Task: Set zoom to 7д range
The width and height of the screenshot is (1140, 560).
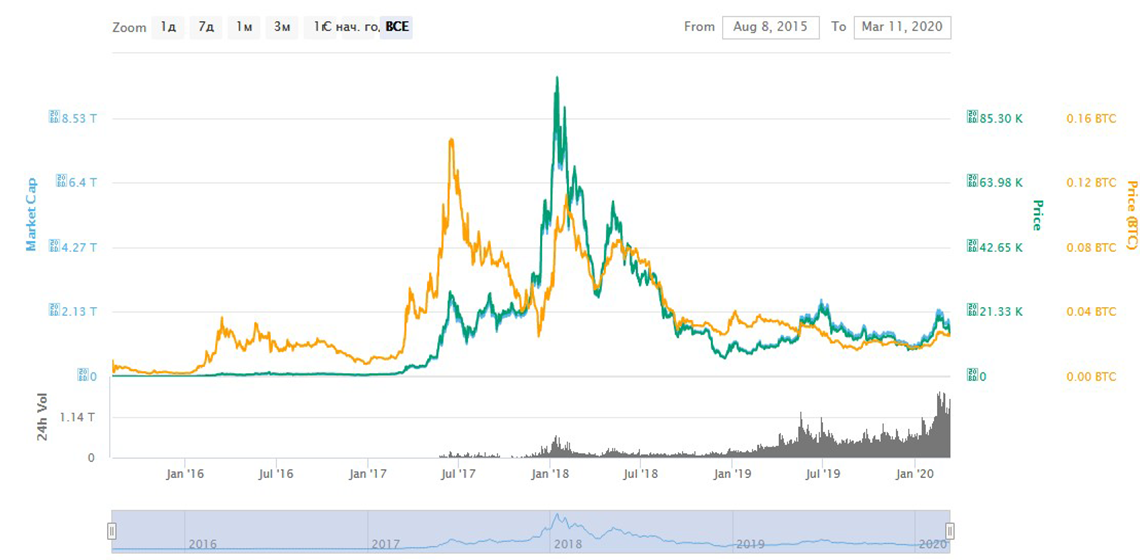Action: (x=206, y=27)
